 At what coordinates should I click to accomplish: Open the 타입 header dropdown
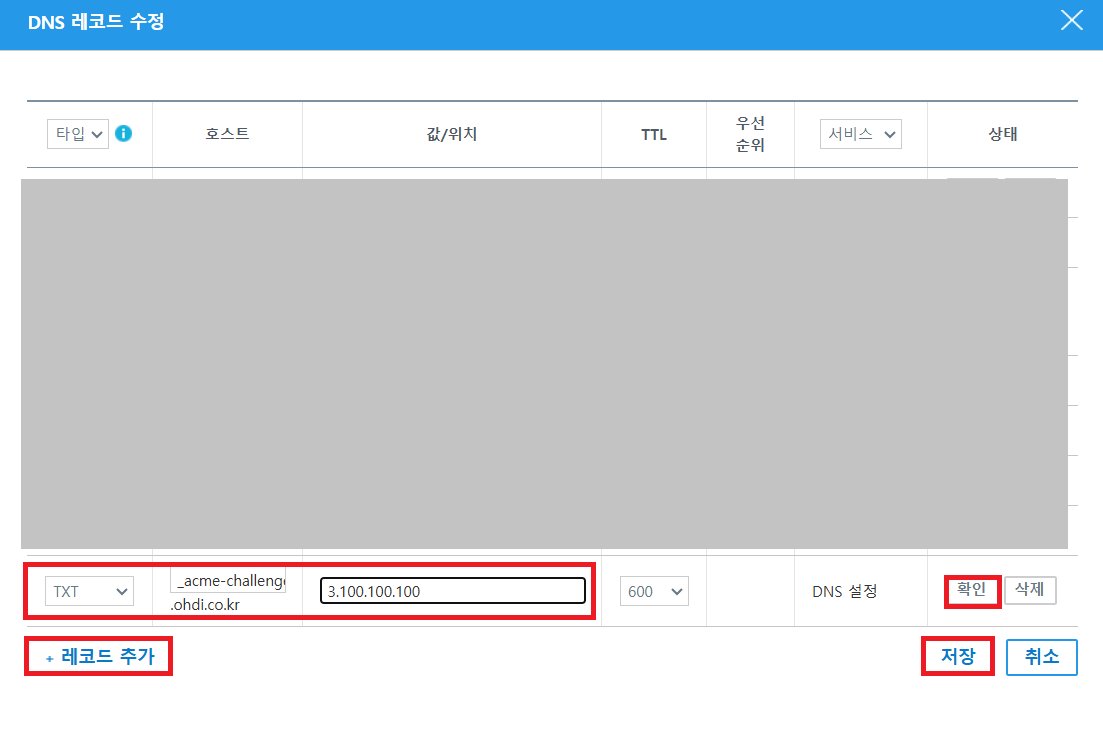(x=78, y=134)
